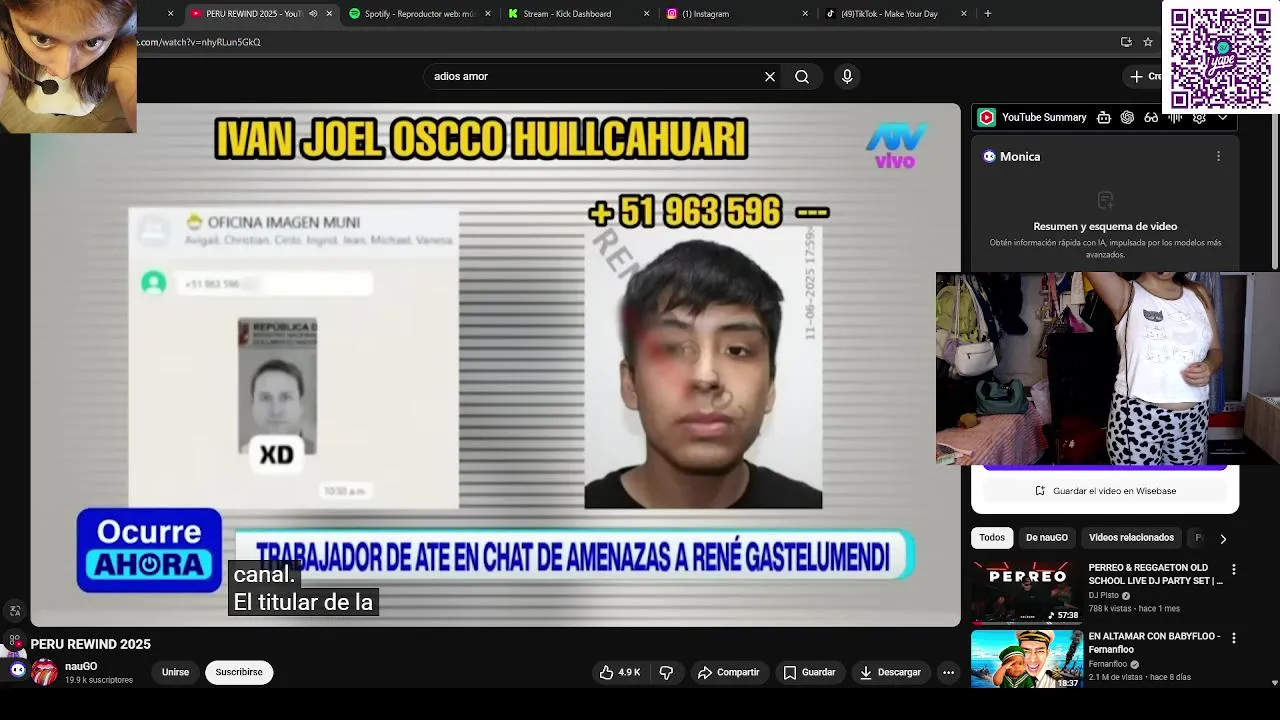Click the Guardar button below the video
The width and height of the screenshot is (1280, 720).
(809, 672)
